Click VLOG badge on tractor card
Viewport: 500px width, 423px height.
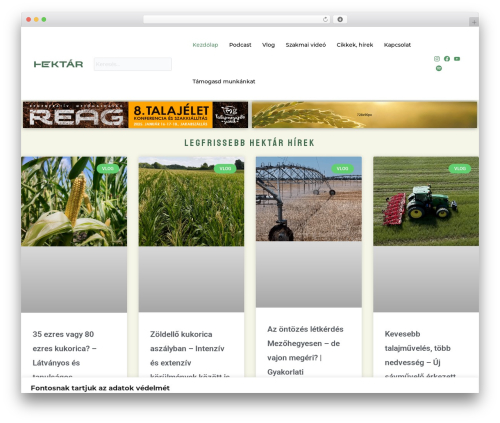[460, 169]
